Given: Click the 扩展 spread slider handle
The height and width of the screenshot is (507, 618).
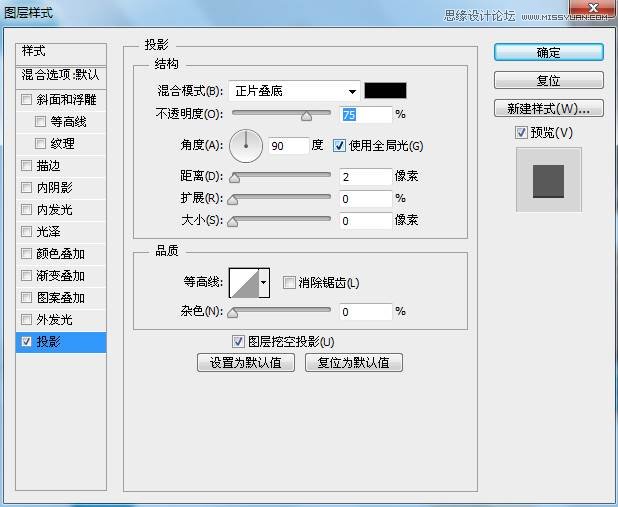Looking at the screenshot, I should 233,200.
